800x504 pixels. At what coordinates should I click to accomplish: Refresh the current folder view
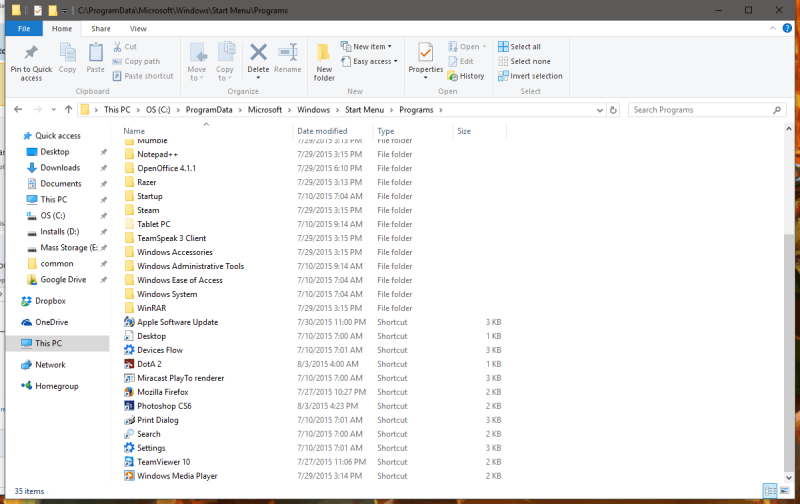coord(613,110)
